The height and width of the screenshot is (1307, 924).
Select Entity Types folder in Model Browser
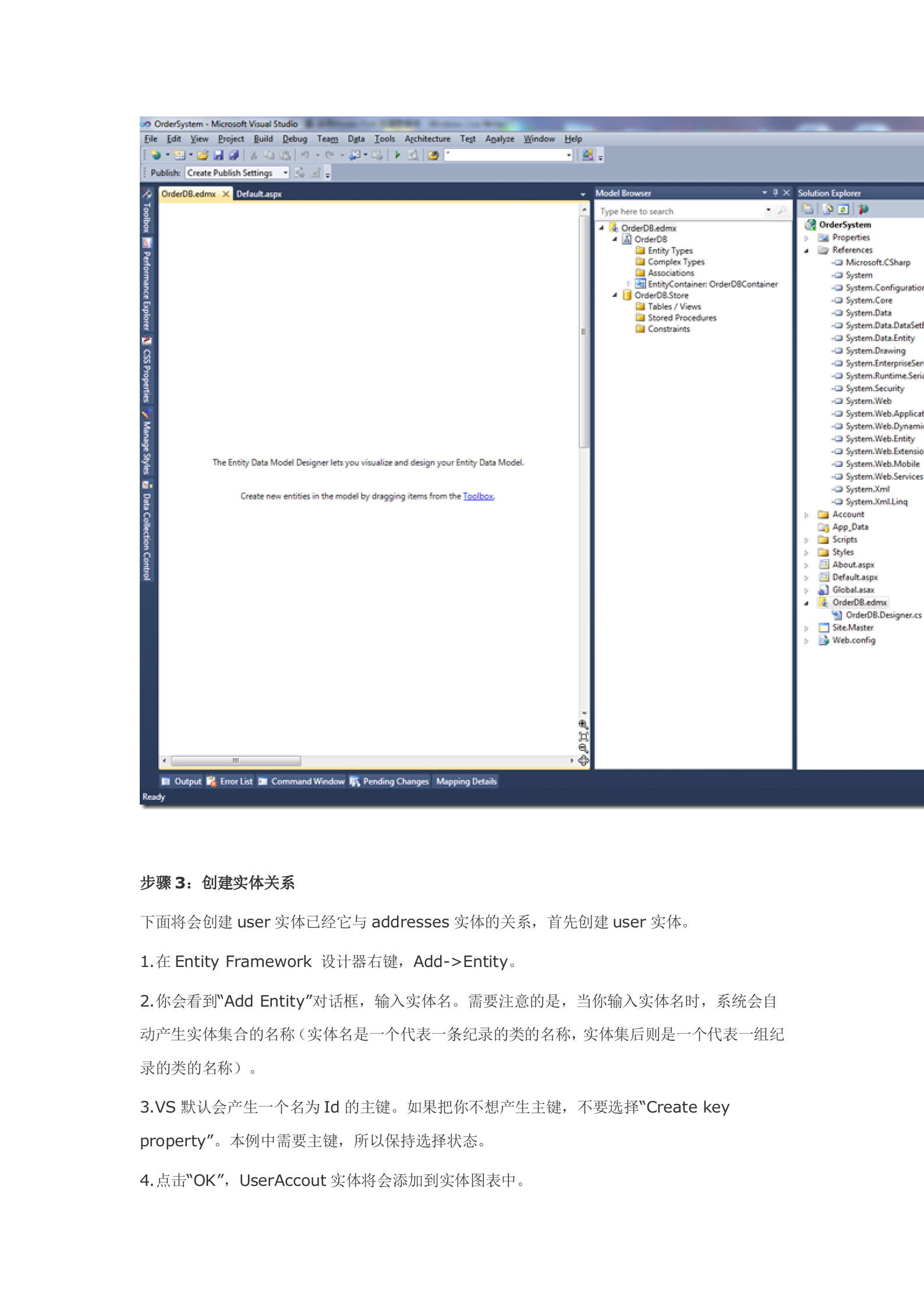tap(664, 250)
